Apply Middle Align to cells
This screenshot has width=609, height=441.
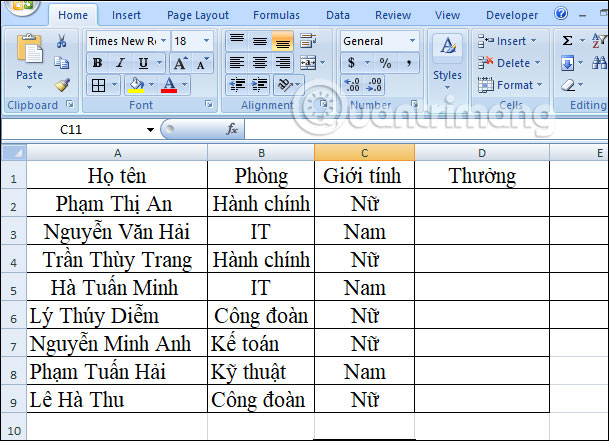pos(260,40)
